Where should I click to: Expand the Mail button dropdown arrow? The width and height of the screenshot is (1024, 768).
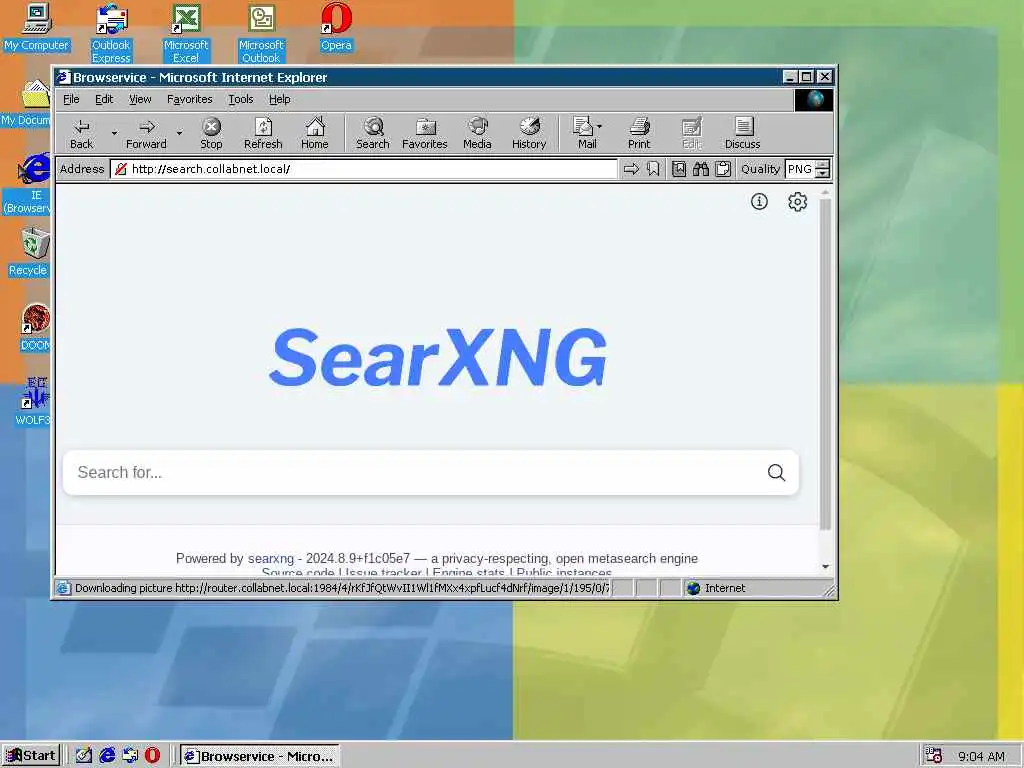point(600,127)
